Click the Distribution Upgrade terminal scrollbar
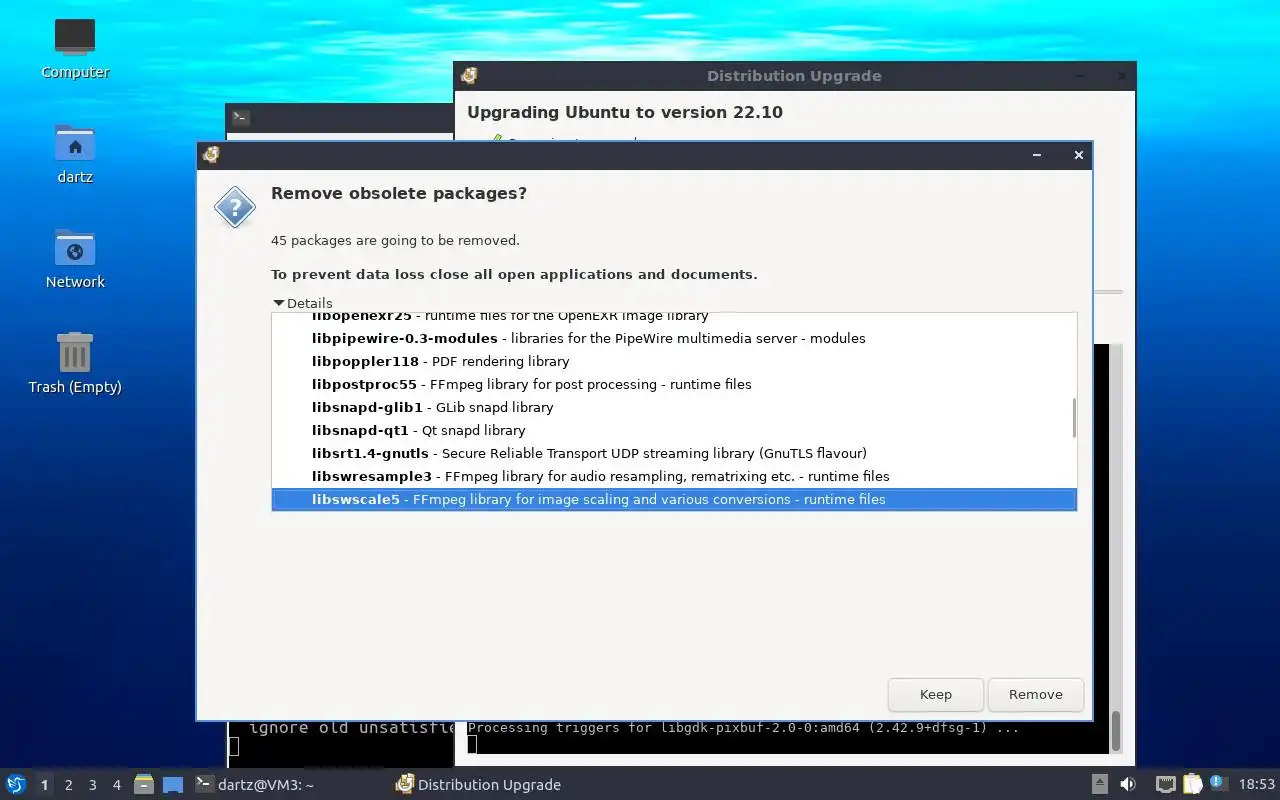The image size is (1280, 800). pyautogui.click(x=1116, y=731)
